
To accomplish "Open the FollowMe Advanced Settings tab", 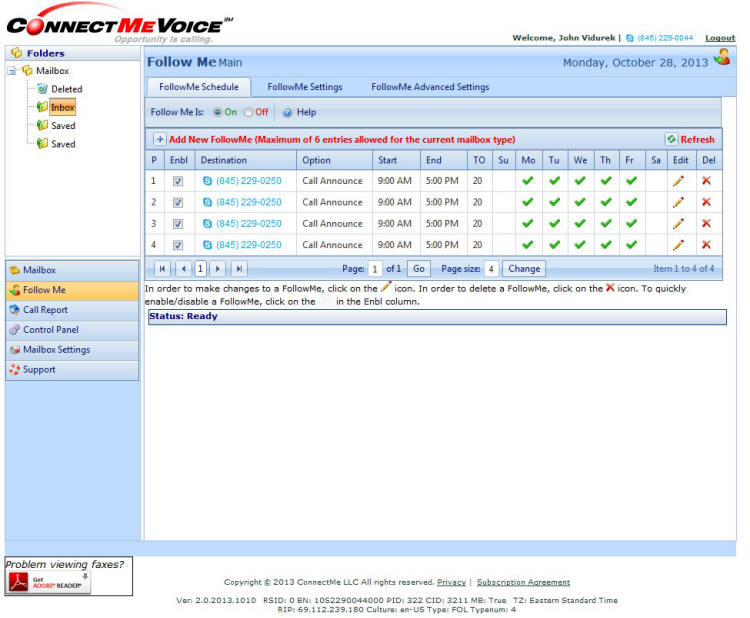I will coord(430,87).
